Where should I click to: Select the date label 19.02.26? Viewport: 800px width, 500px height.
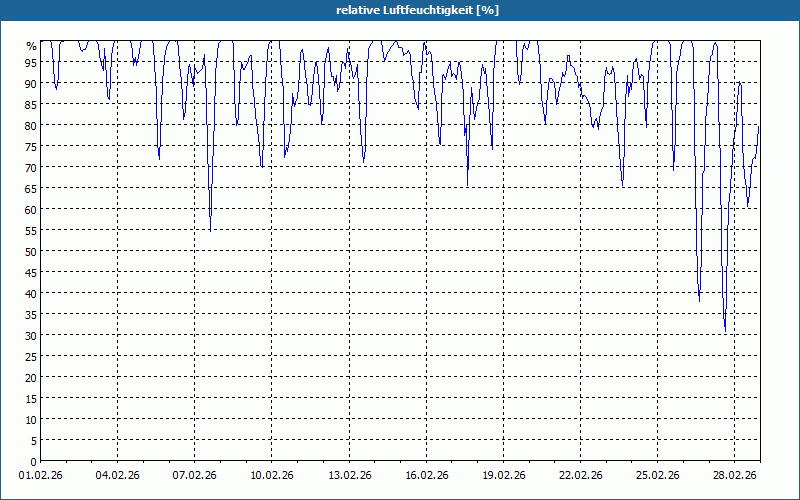[503, 475]
